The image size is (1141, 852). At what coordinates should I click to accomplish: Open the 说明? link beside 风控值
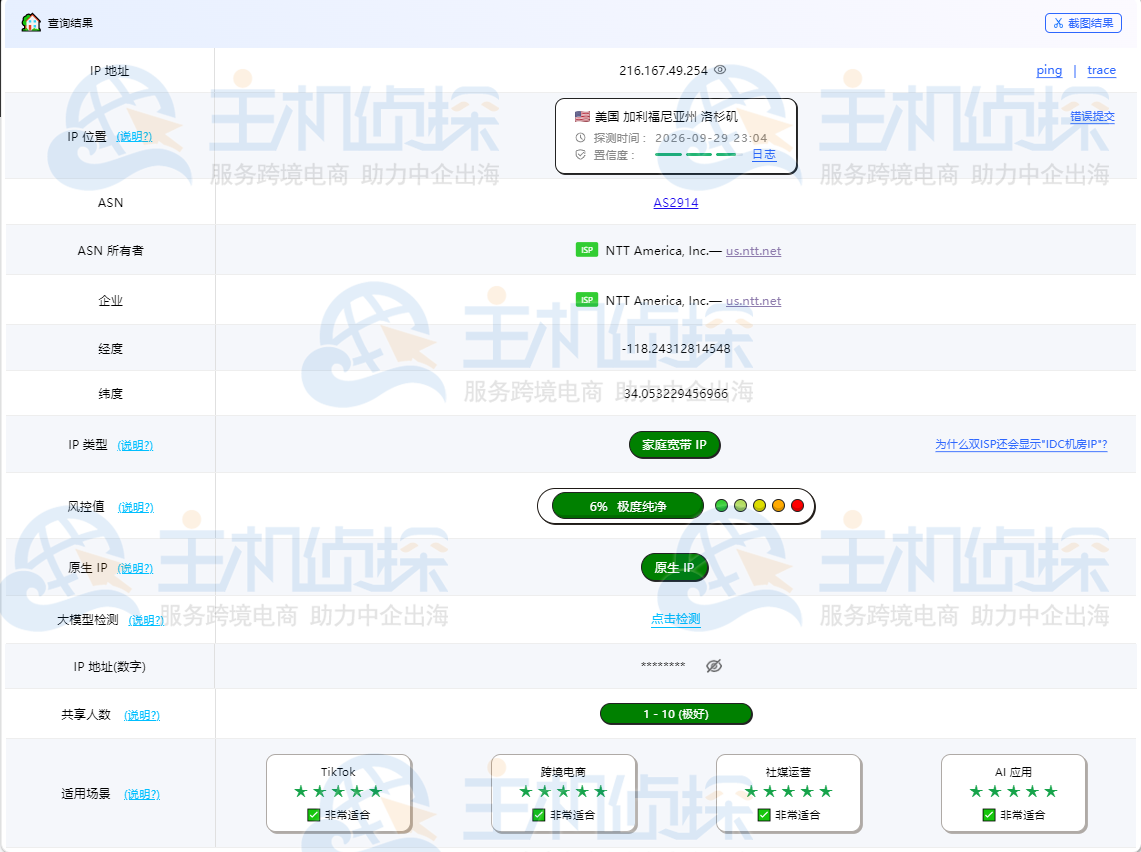click(x=136, y=507)
